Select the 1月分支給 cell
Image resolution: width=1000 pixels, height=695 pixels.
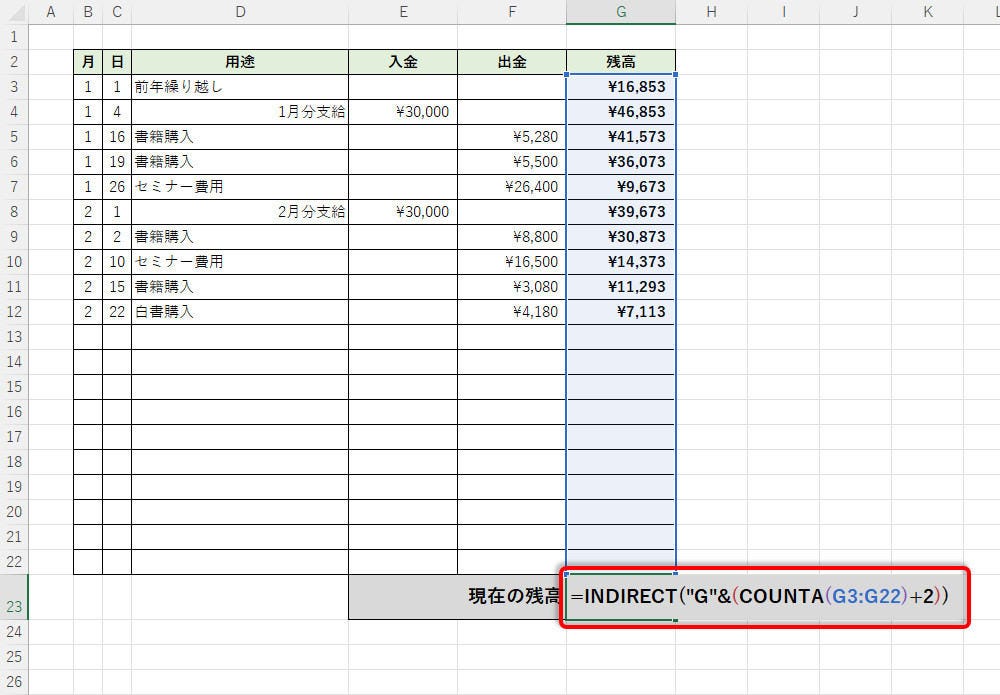click(x=240, y=112)
